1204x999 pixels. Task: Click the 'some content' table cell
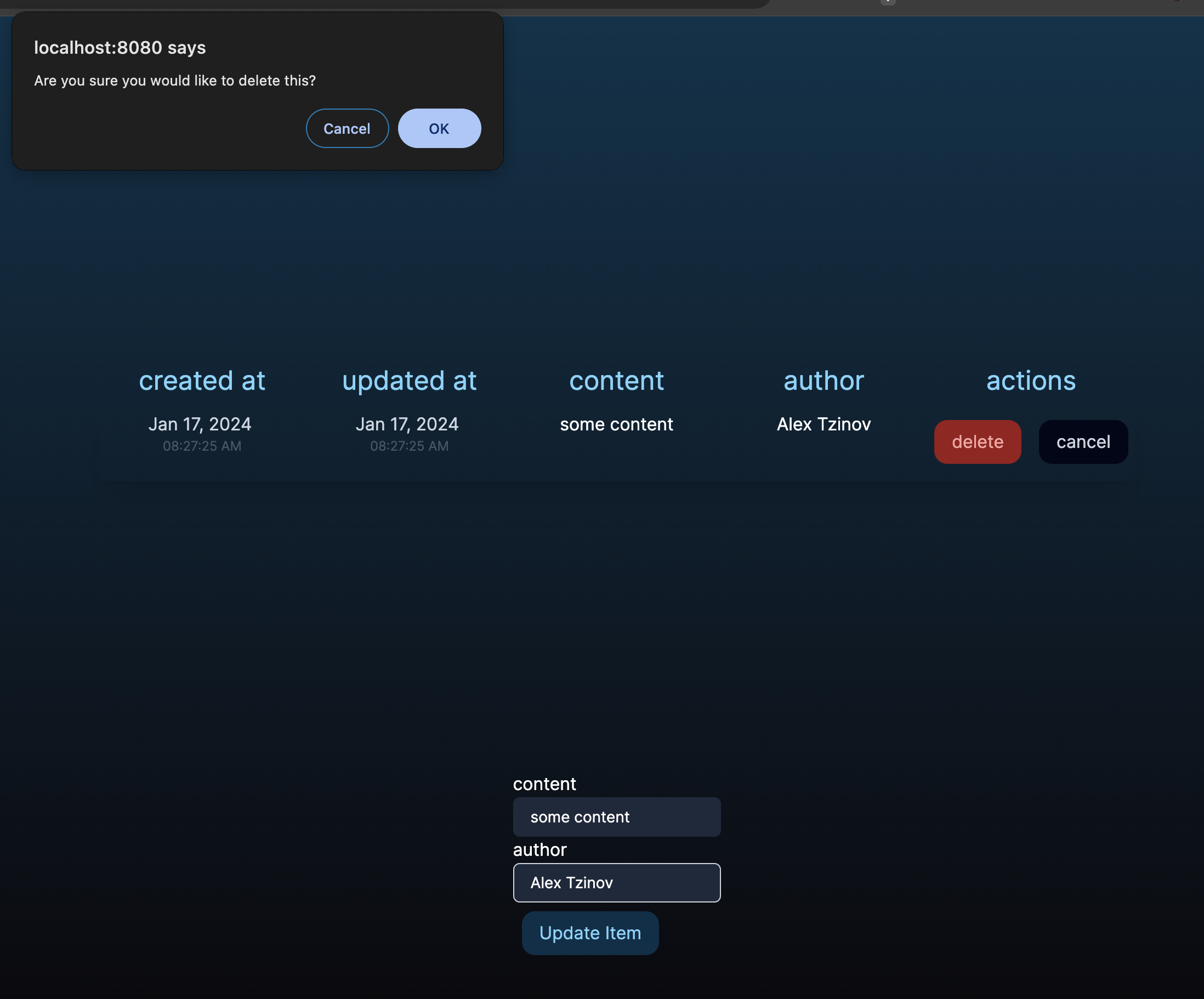click(616, 424)
